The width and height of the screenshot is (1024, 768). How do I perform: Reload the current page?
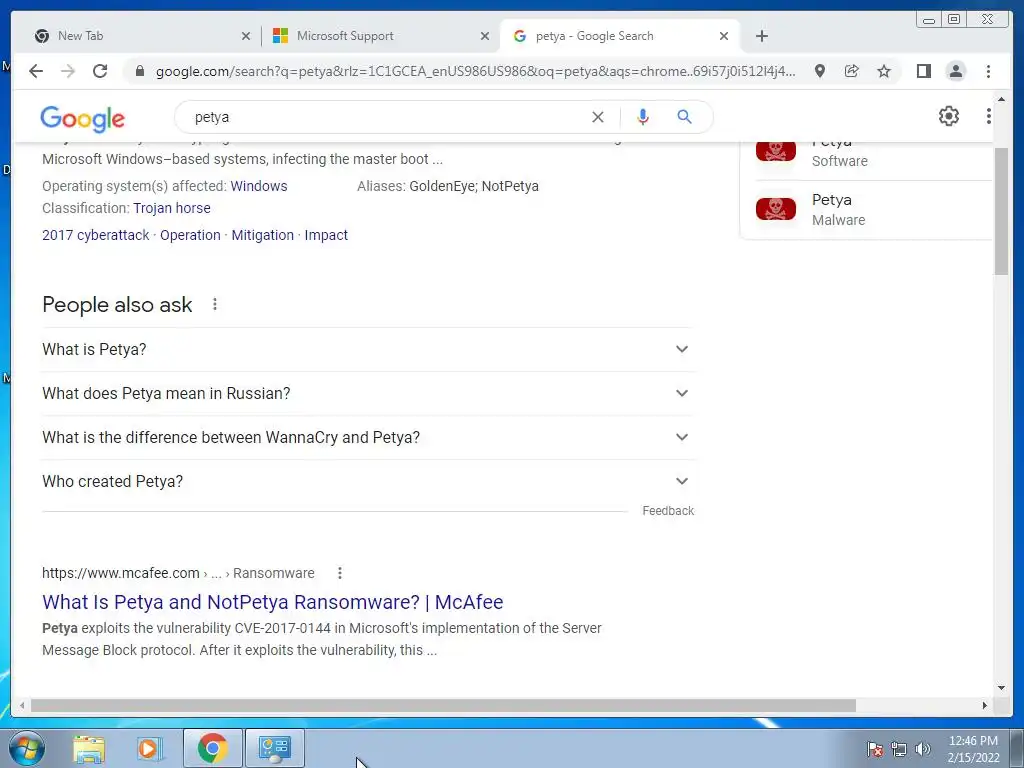pyautogui.click(x=100, y=71)
